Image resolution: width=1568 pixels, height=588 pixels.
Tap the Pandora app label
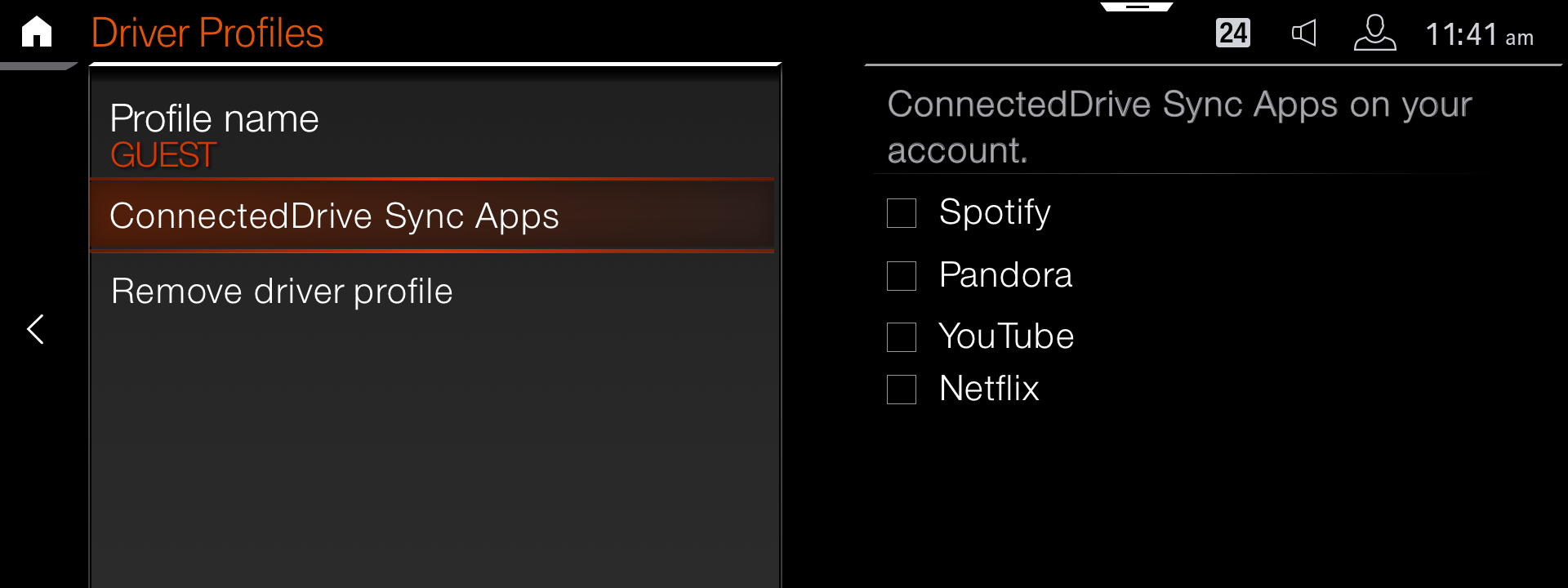pos(1005,275)
